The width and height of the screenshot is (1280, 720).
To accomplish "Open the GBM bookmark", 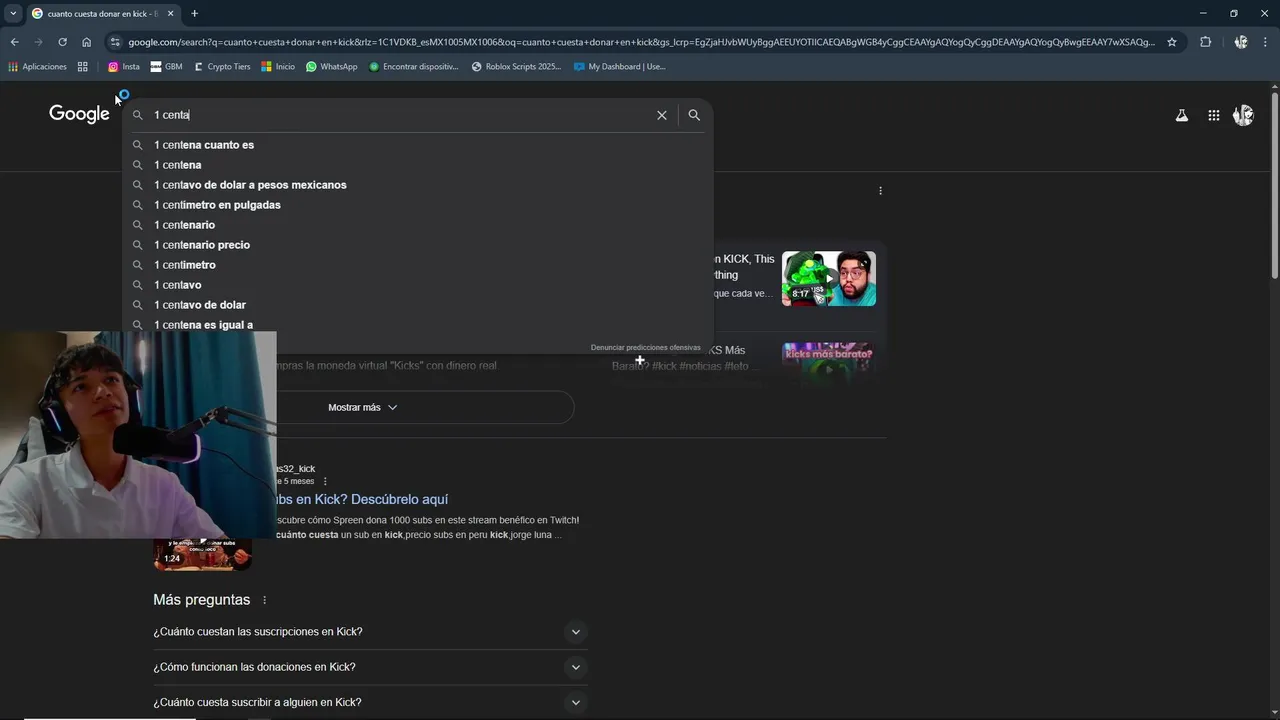I will pyautogui.click(x=166, y=67).
